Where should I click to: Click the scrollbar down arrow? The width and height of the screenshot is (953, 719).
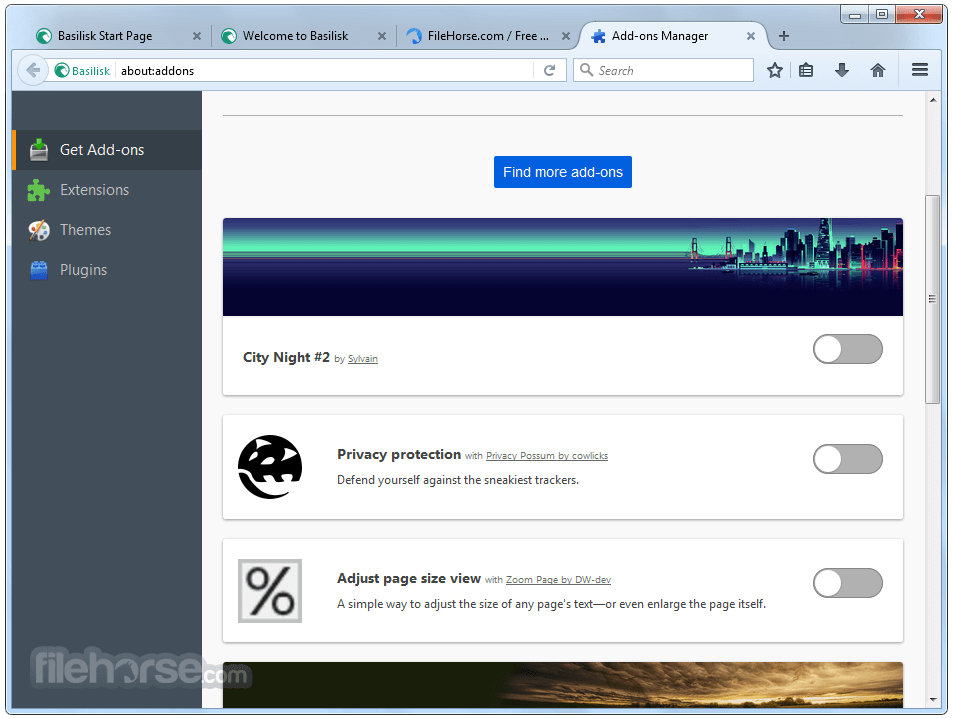[x=933, y=700]
